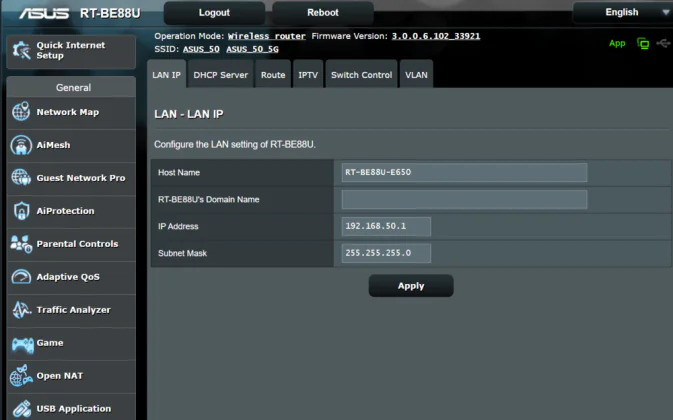Click the Quick Internet Setup gear icon
673x420 pixels.
click(21, 51)
